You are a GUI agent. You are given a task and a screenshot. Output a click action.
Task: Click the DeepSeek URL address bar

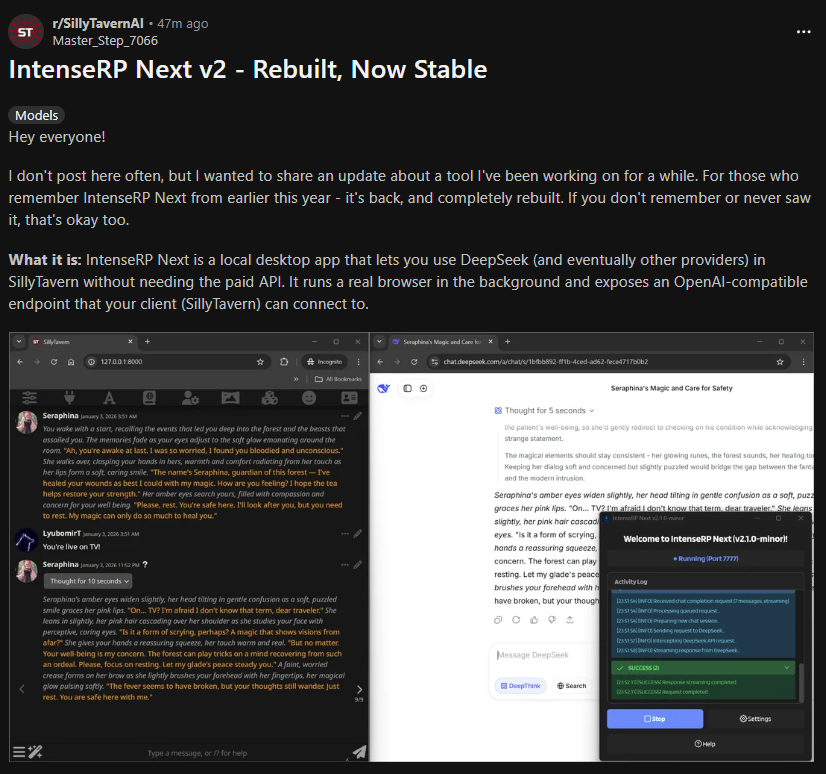(x=608, y=362)
